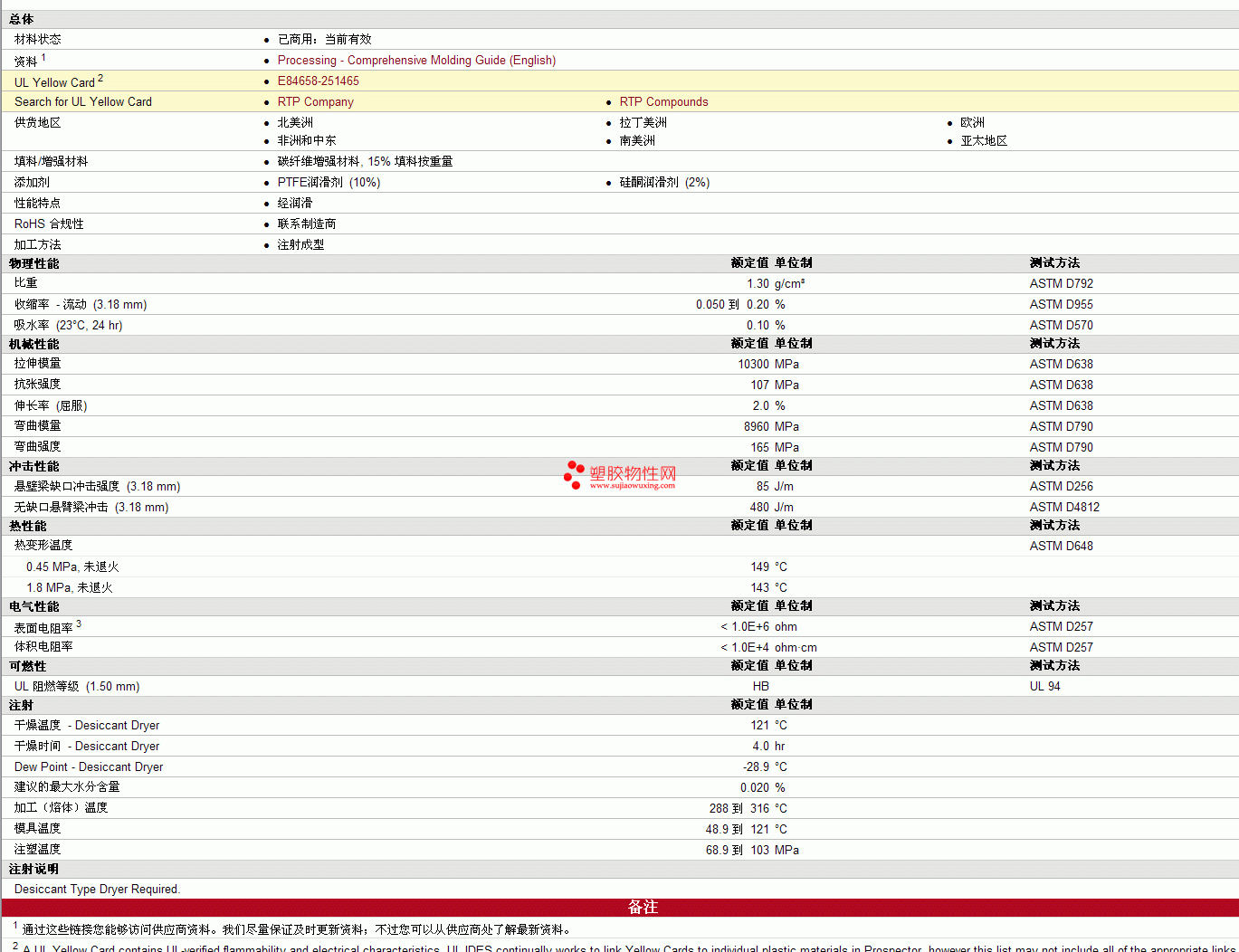Click the 无缺口悬臂梁冲击 value 480

[x=759, y=507]
